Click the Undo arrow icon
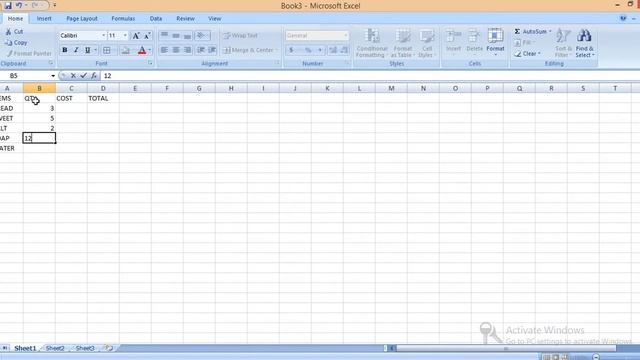Image resolution: width=640 pixels, height=360 pixels. pyautogui.click(x=19, y=6)
